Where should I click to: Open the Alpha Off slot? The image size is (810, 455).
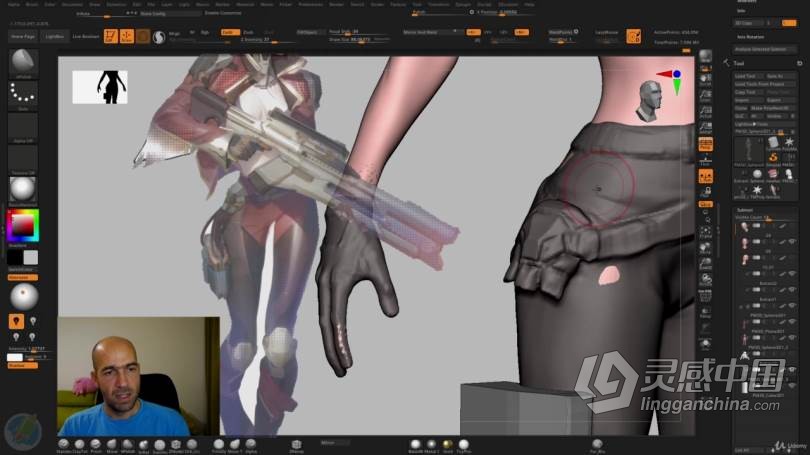23,127
